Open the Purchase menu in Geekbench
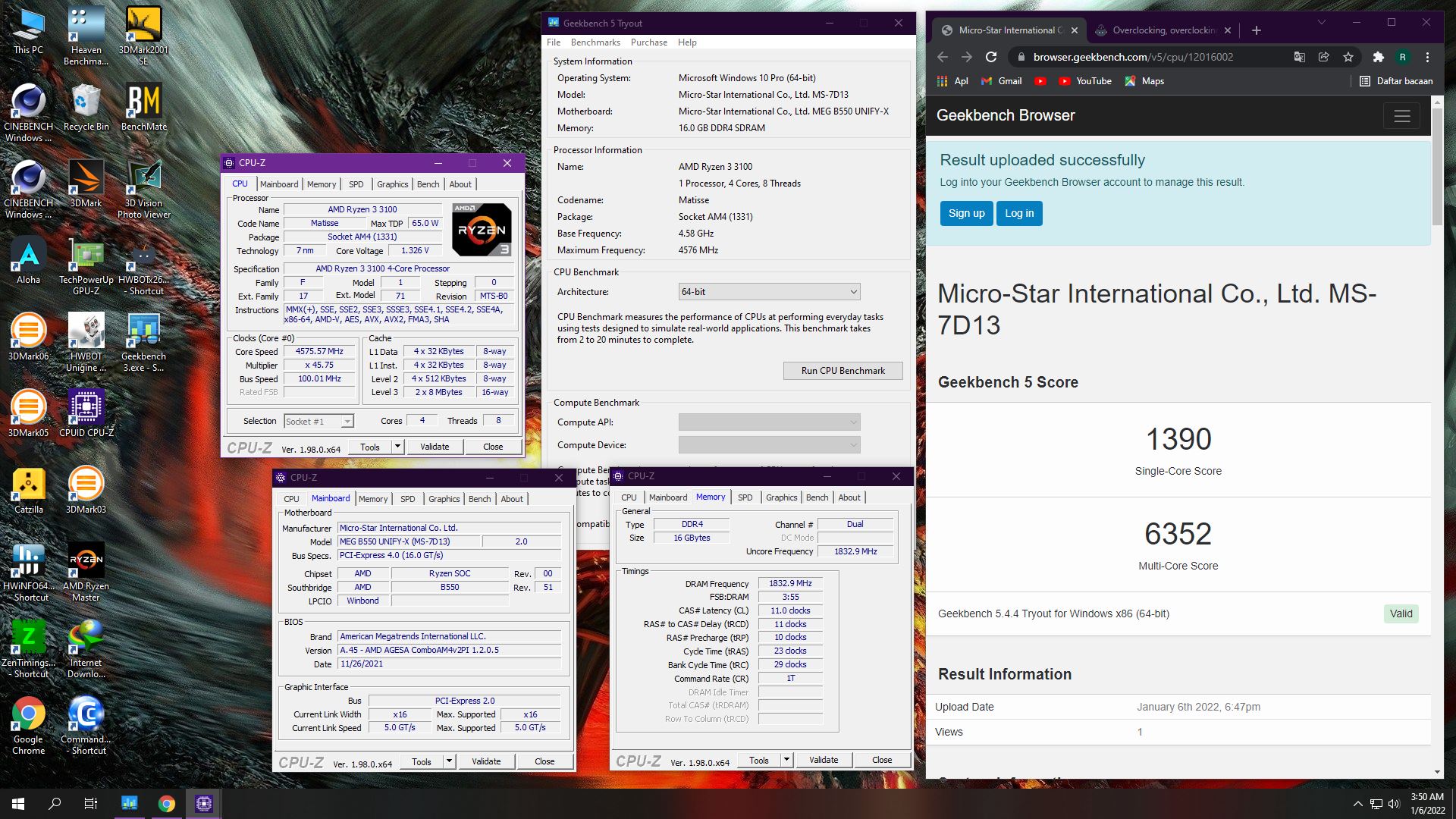The height and width of the screenshot is (819, 1456). pyautogui.click(x=649, y=42)
